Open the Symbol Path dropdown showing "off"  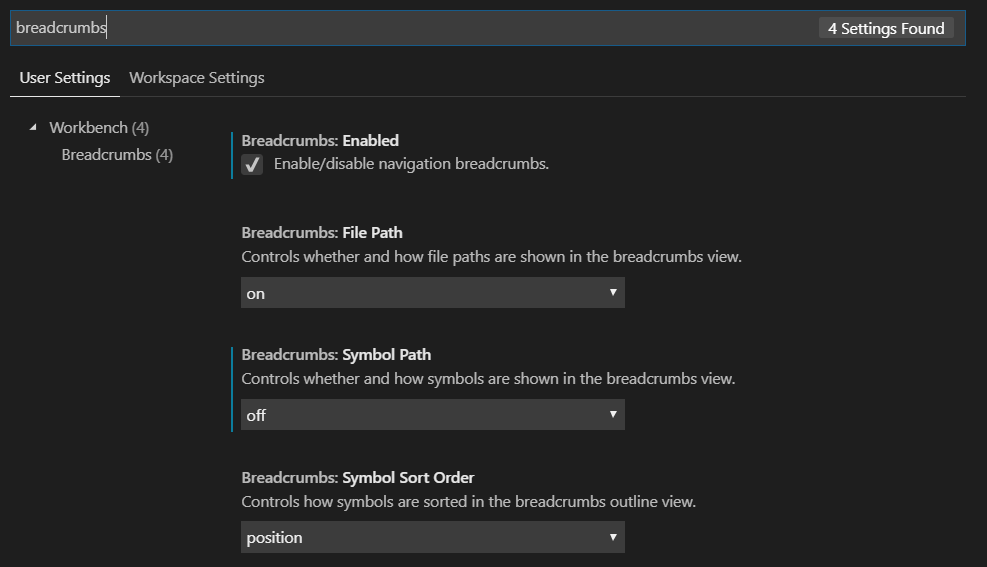point(432,415)
